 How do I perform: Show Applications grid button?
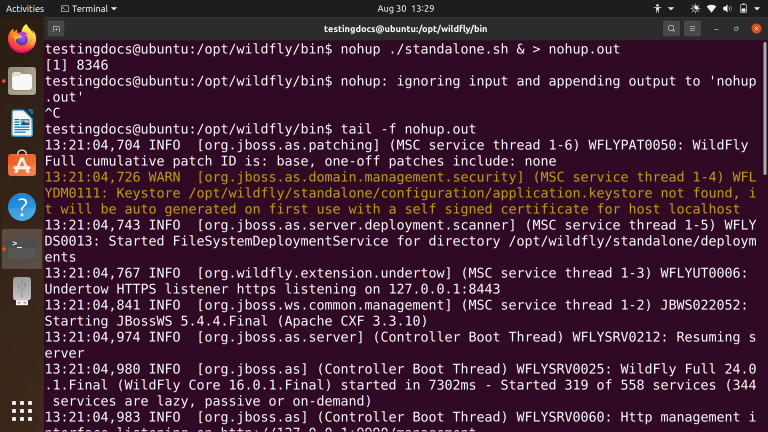(21, 411)
